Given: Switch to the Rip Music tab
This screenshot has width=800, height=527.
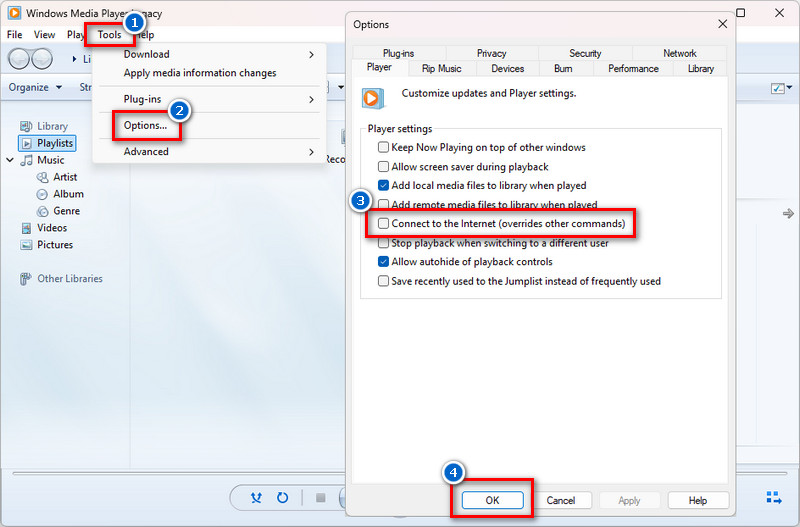Looking at the screenshot, I should [x=441, y=69].
